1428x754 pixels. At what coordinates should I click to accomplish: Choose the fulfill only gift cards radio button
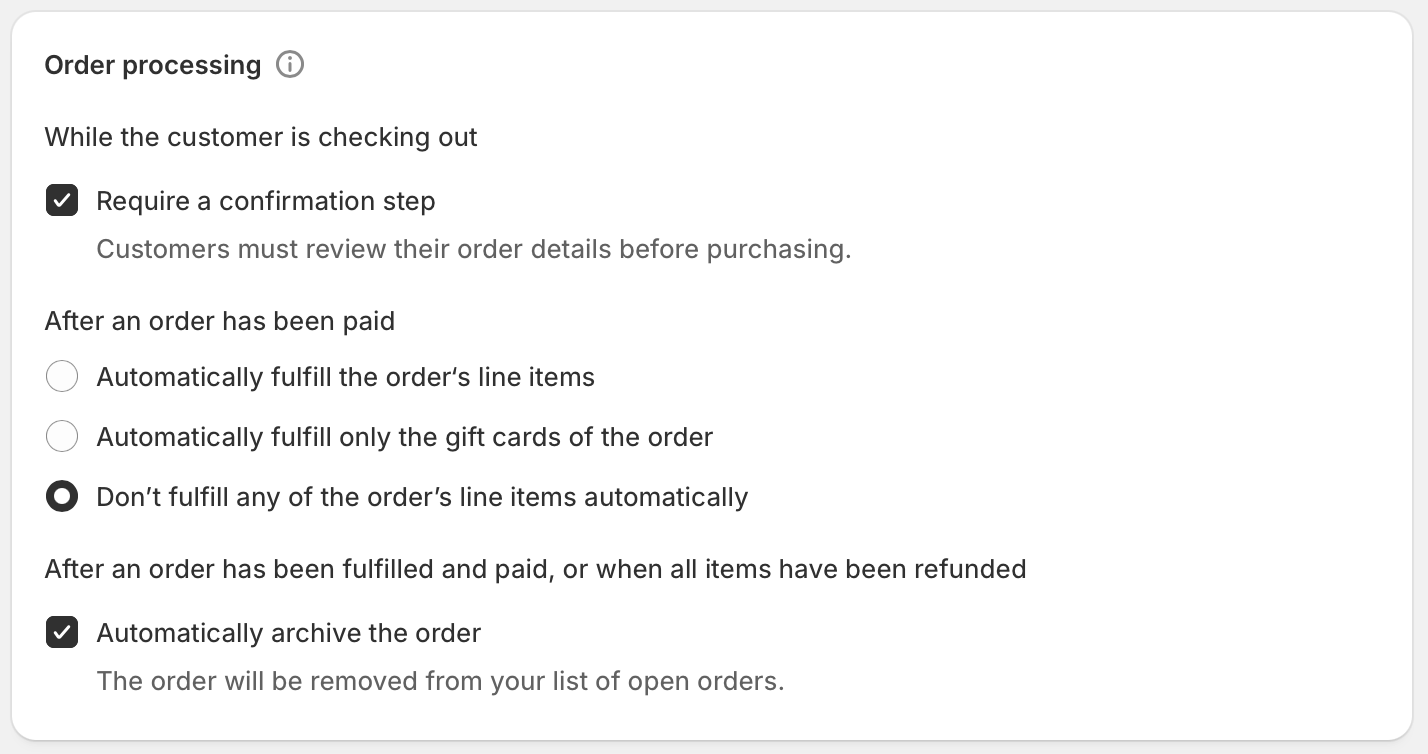[x=62, y=437]
